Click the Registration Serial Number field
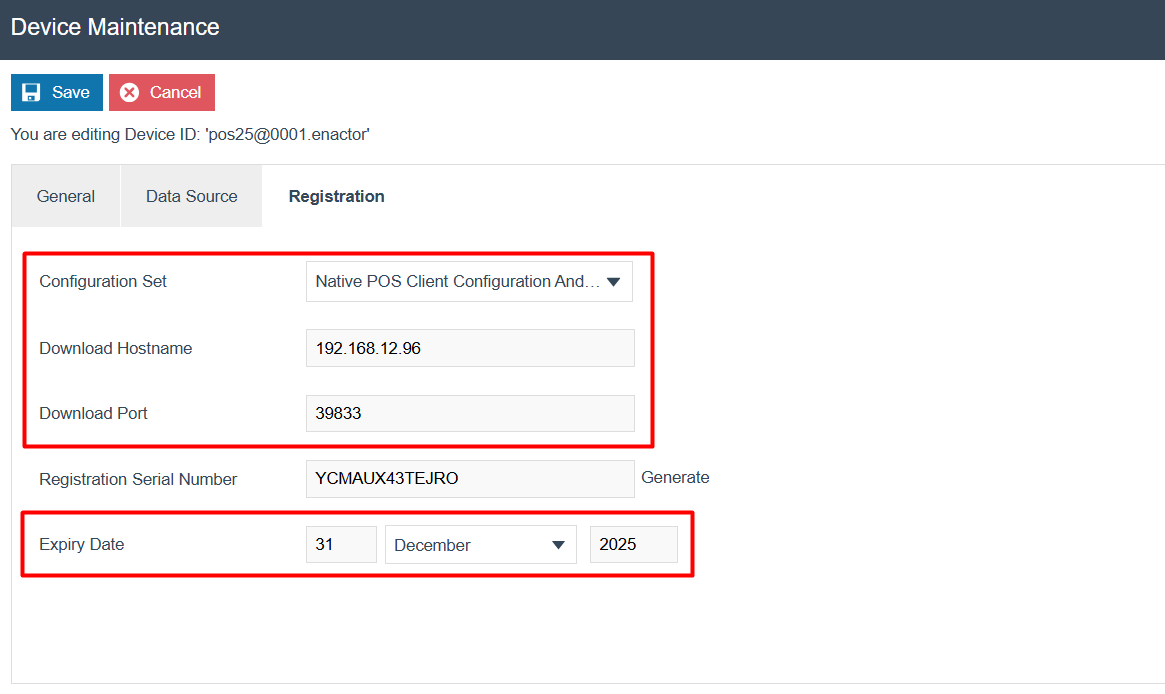1165x694 pixels. [469, 478]
